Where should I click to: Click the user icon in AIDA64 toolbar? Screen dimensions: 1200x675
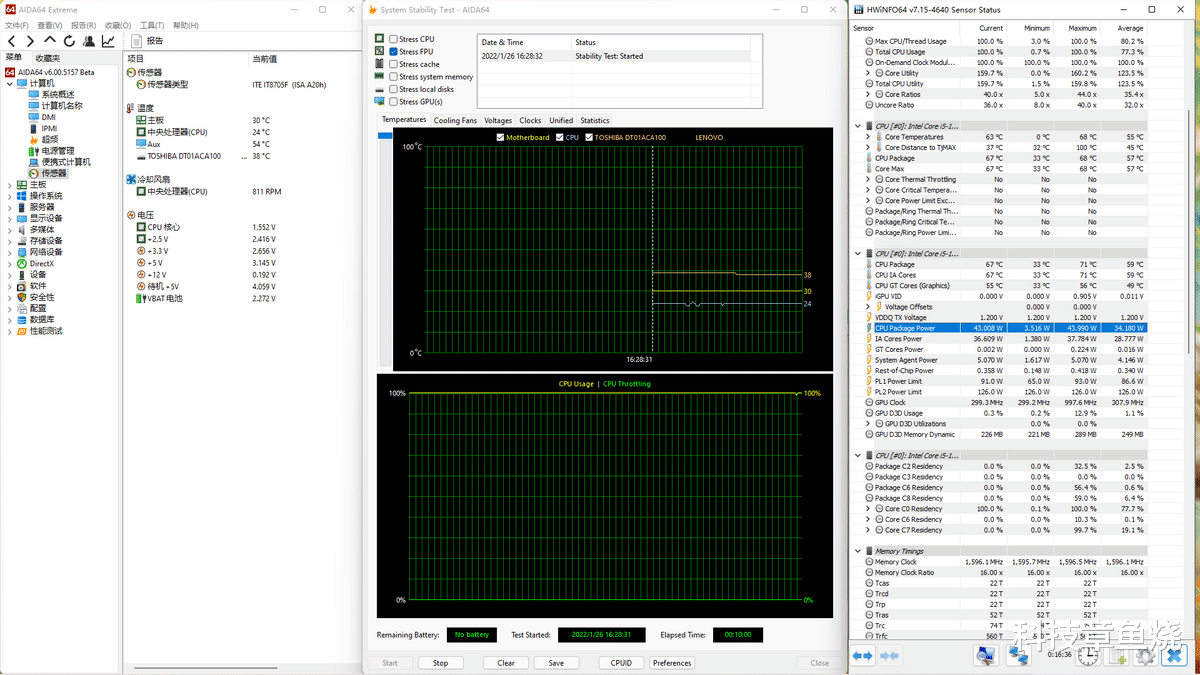(89, 41)
